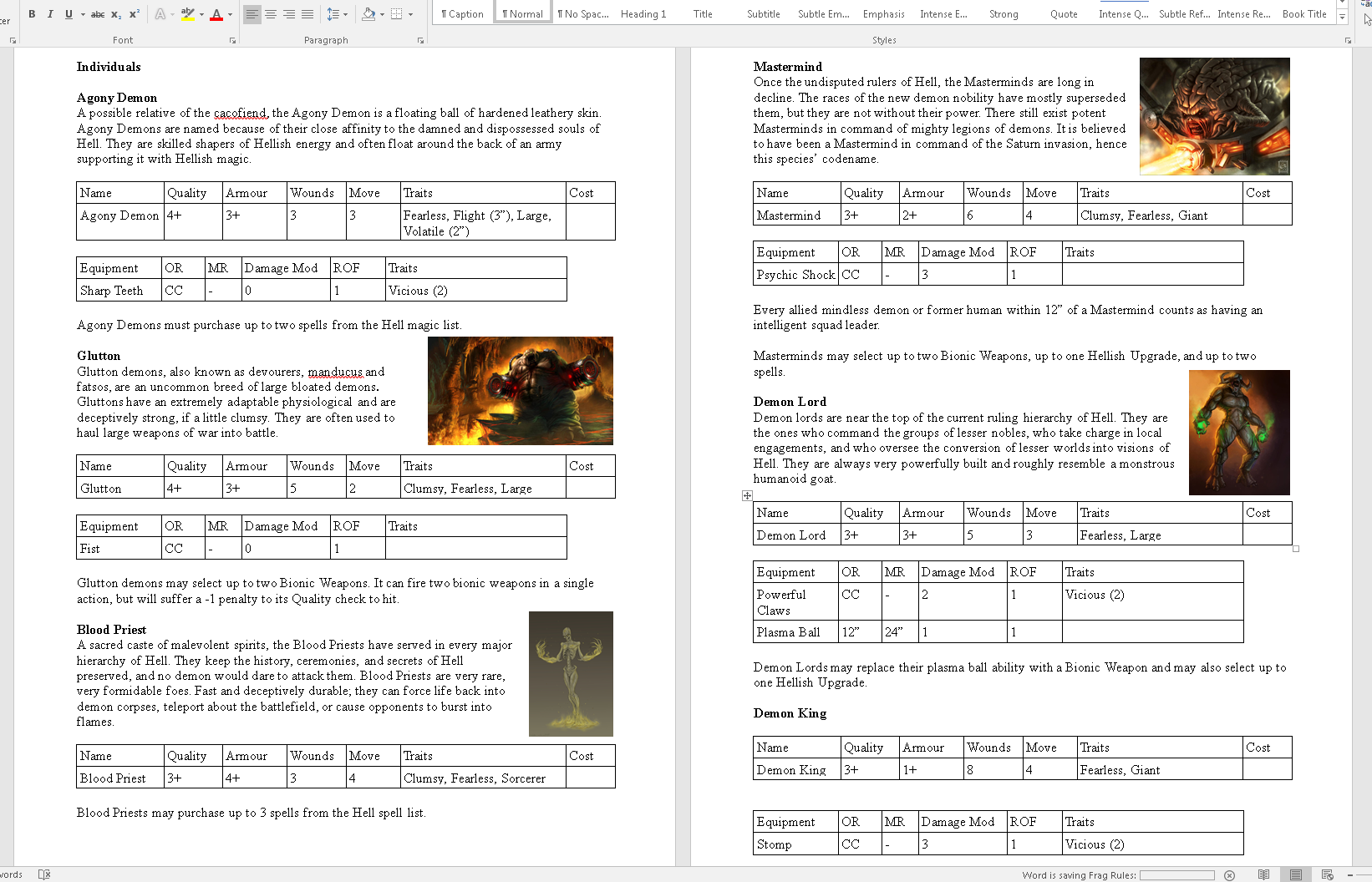This screenshot has width=1372, height=882.
Task: Expand the Styles gallery more arrow
Action: tap(1343, 17)
